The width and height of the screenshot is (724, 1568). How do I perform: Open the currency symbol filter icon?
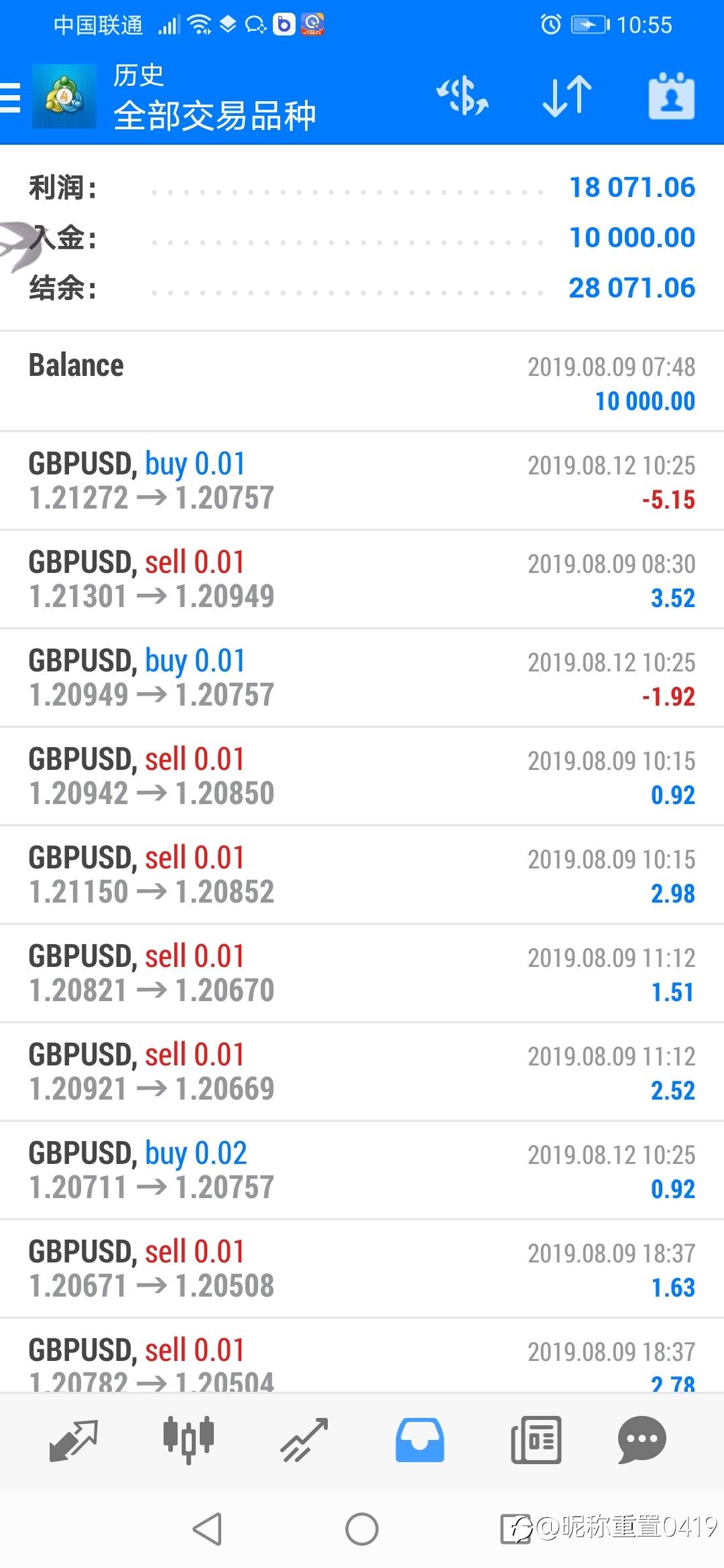[463, 96]
